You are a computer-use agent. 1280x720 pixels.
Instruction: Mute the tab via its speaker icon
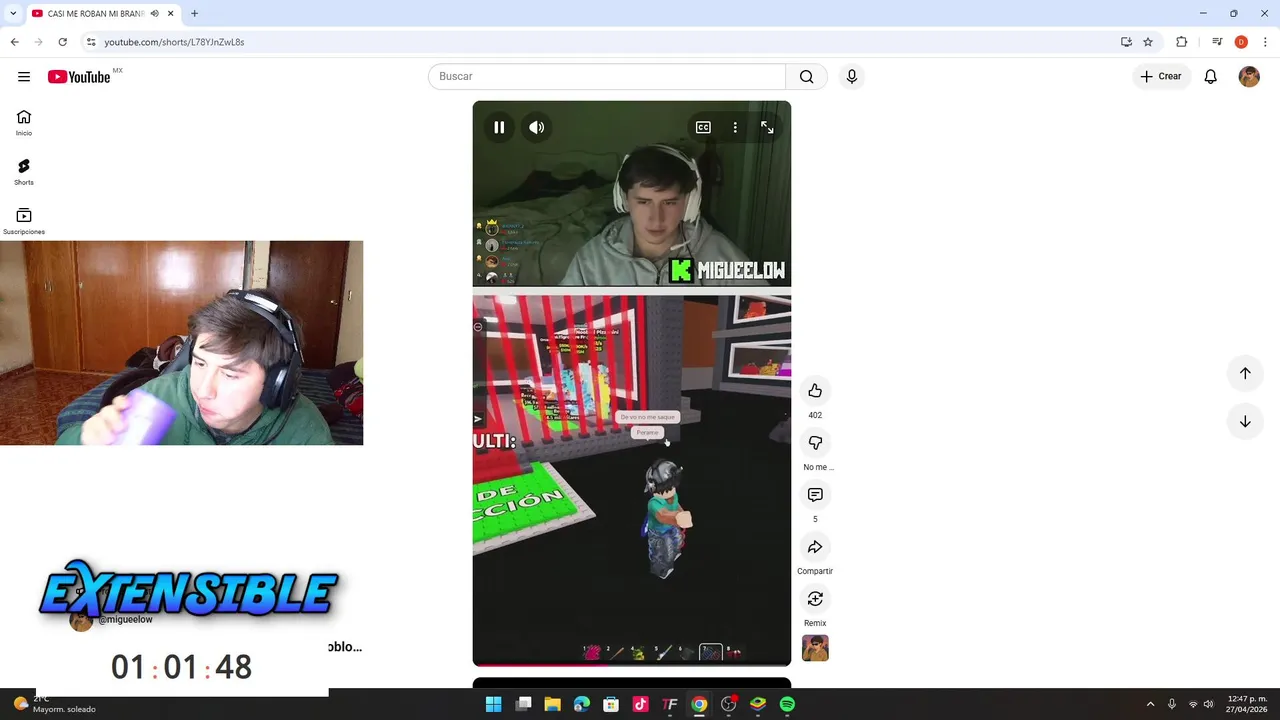154,13
